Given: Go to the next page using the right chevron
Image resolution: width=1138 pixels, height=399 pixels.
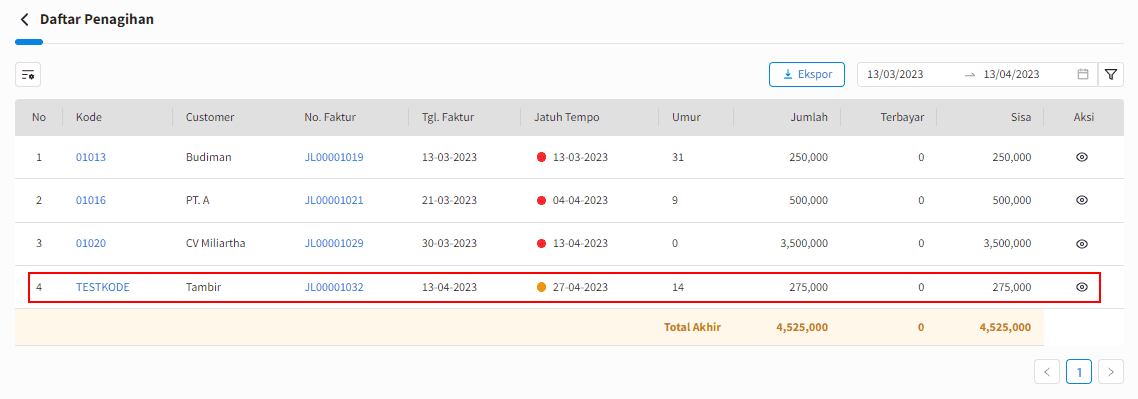Looking at the screenshot, I should click(1110, 372).
